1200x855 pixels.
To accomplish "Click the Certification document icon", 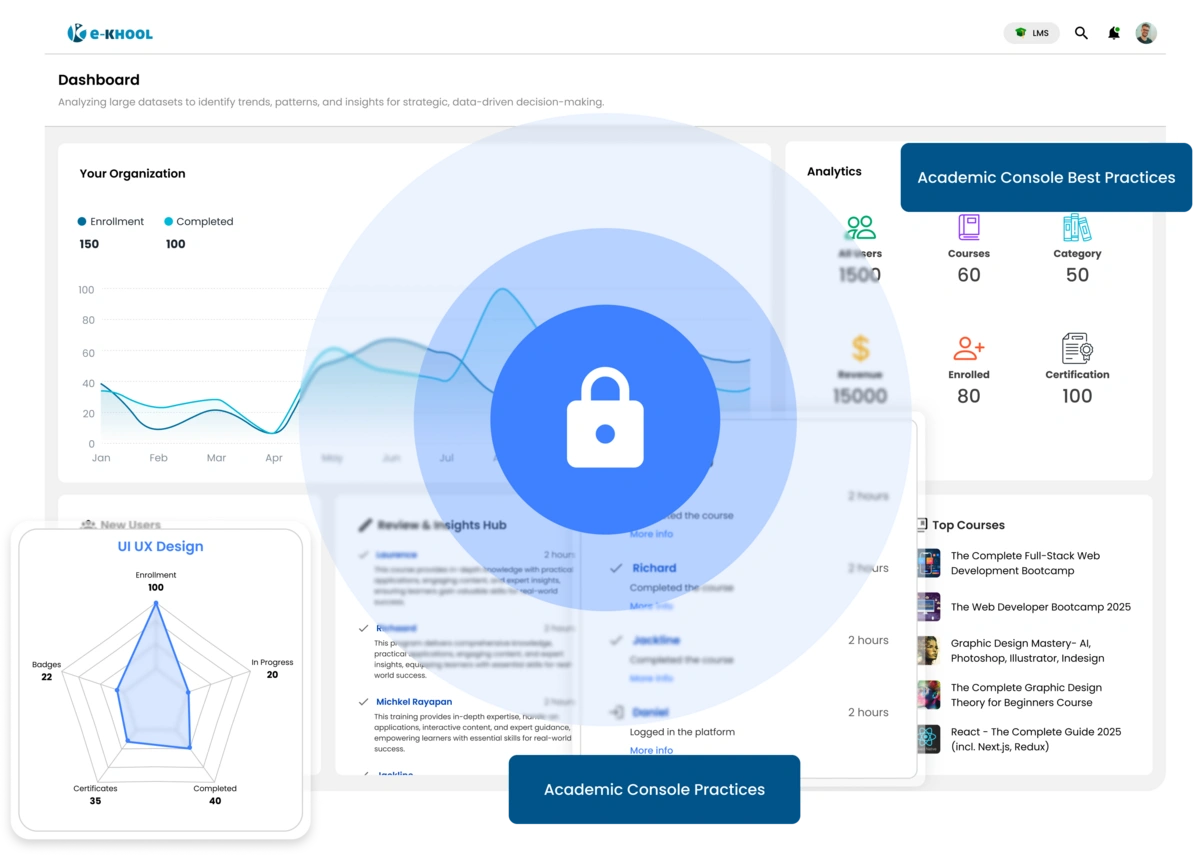I will tap(1077, 349).
